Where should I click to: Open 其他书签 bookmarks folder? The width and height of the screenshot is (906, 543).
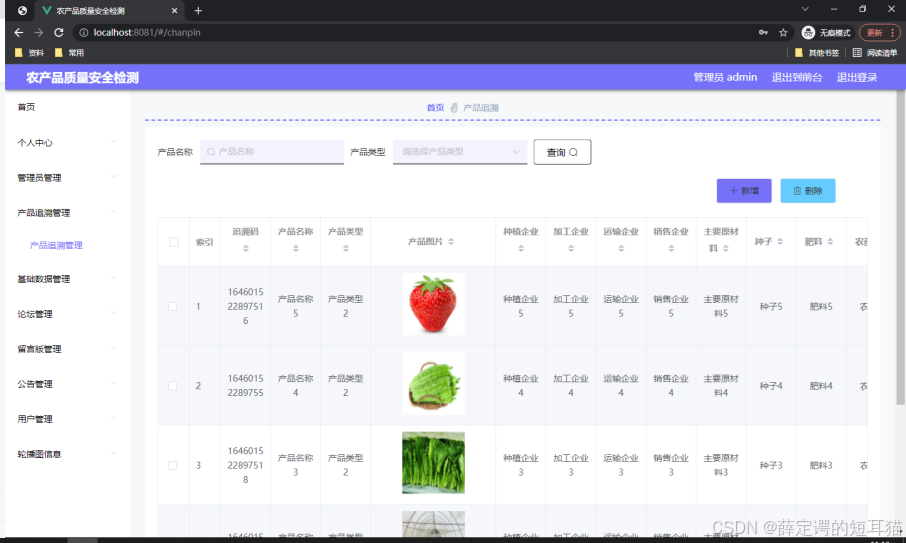click(817, 53)
